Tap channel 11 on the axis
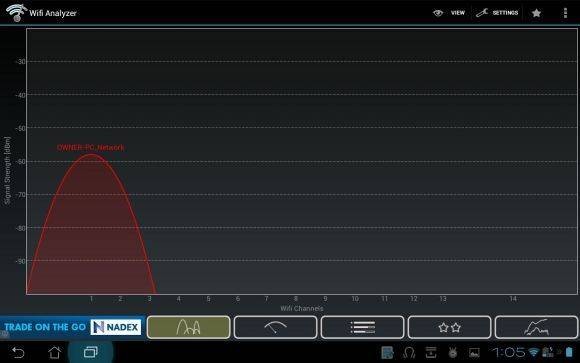Screen dimensions: 580x363 point(384,299)
